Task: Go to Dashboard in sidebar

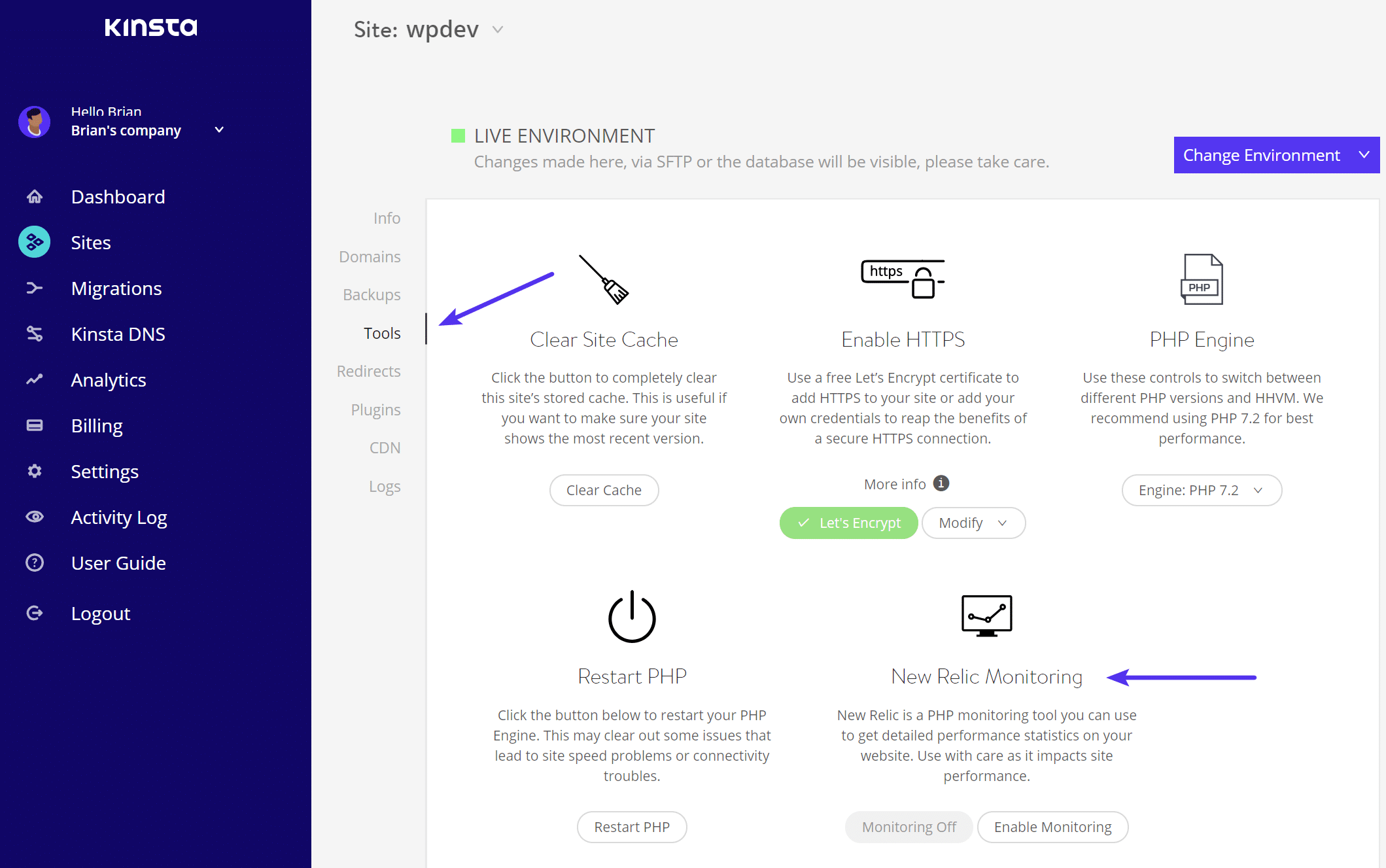Action: (x=118, y=196)
